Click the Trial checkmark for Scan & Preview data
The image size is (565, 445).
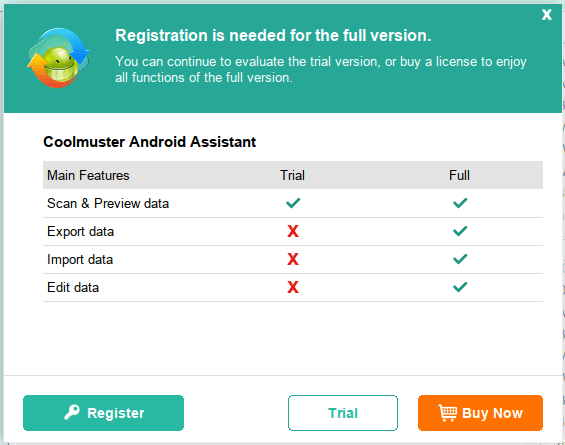click(293, 203)
